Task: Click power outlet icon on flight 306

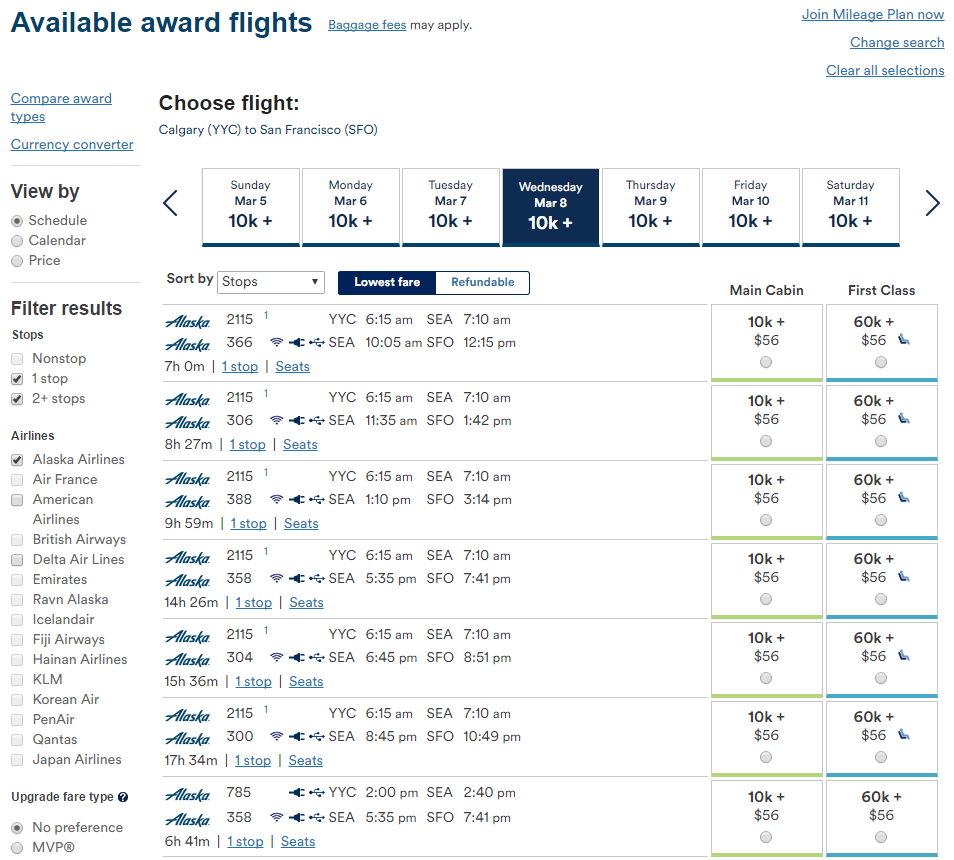Action: (x=297, y=420)
